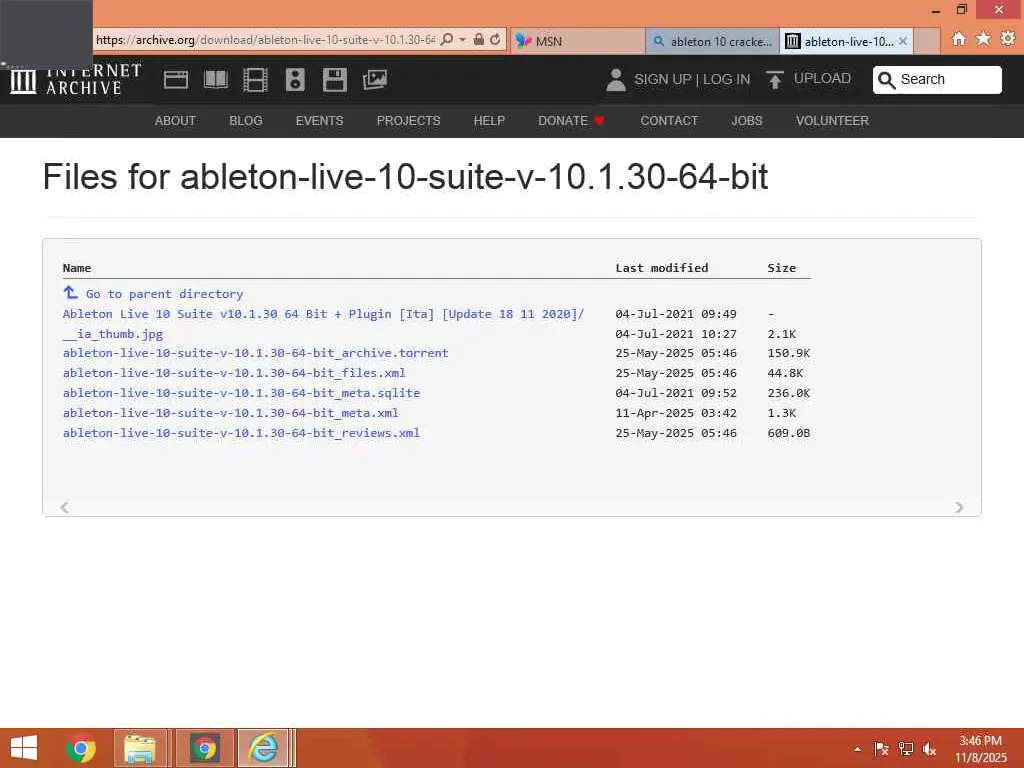Click the left scroll arrow of listing
1024x768 pixels.
(65, 507)
